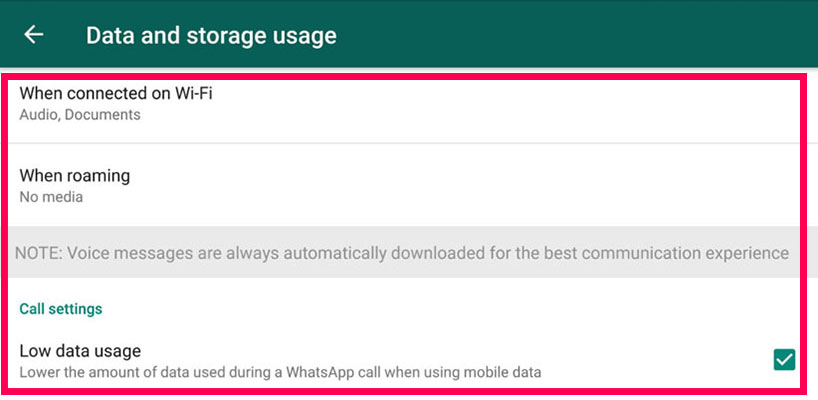Tap the Low data usage label

(x=80, y=351)
